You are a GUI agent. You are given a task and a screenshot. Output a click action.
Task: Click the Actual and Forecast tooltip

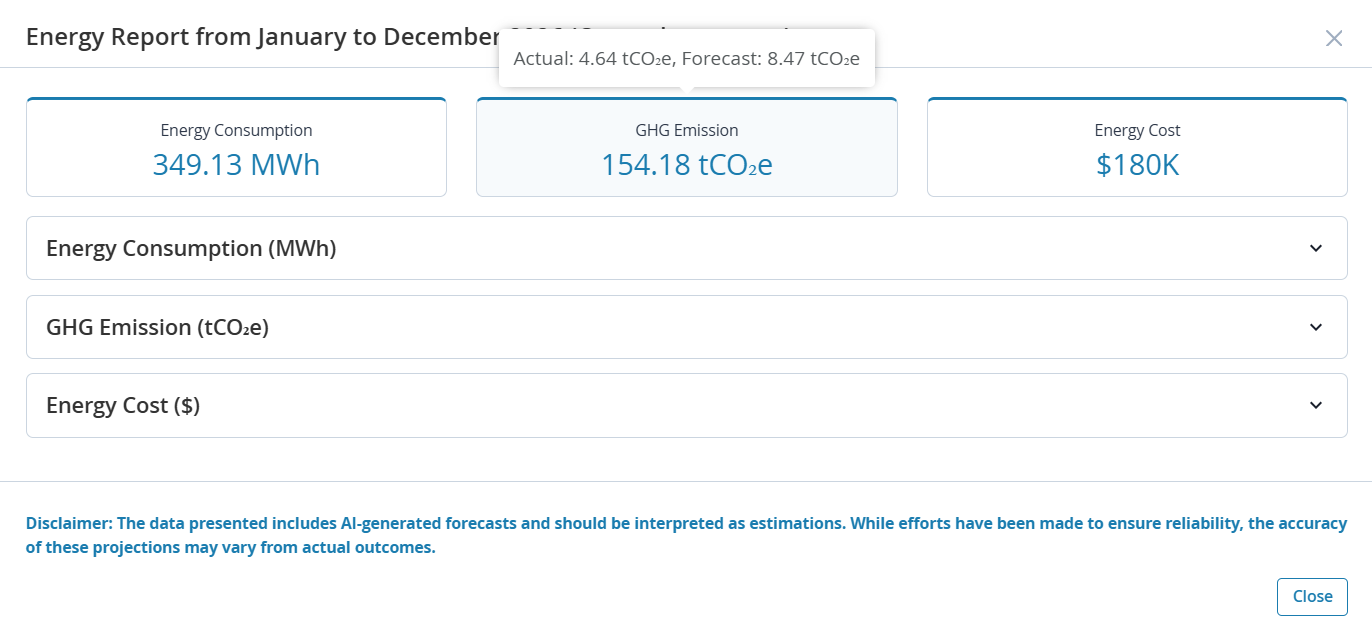686,59
